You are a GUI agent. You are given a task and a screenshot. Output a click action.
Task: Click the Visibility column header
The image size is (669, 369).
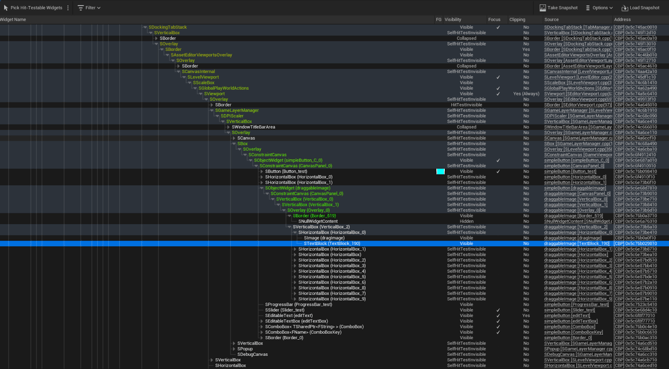[453, 20]
